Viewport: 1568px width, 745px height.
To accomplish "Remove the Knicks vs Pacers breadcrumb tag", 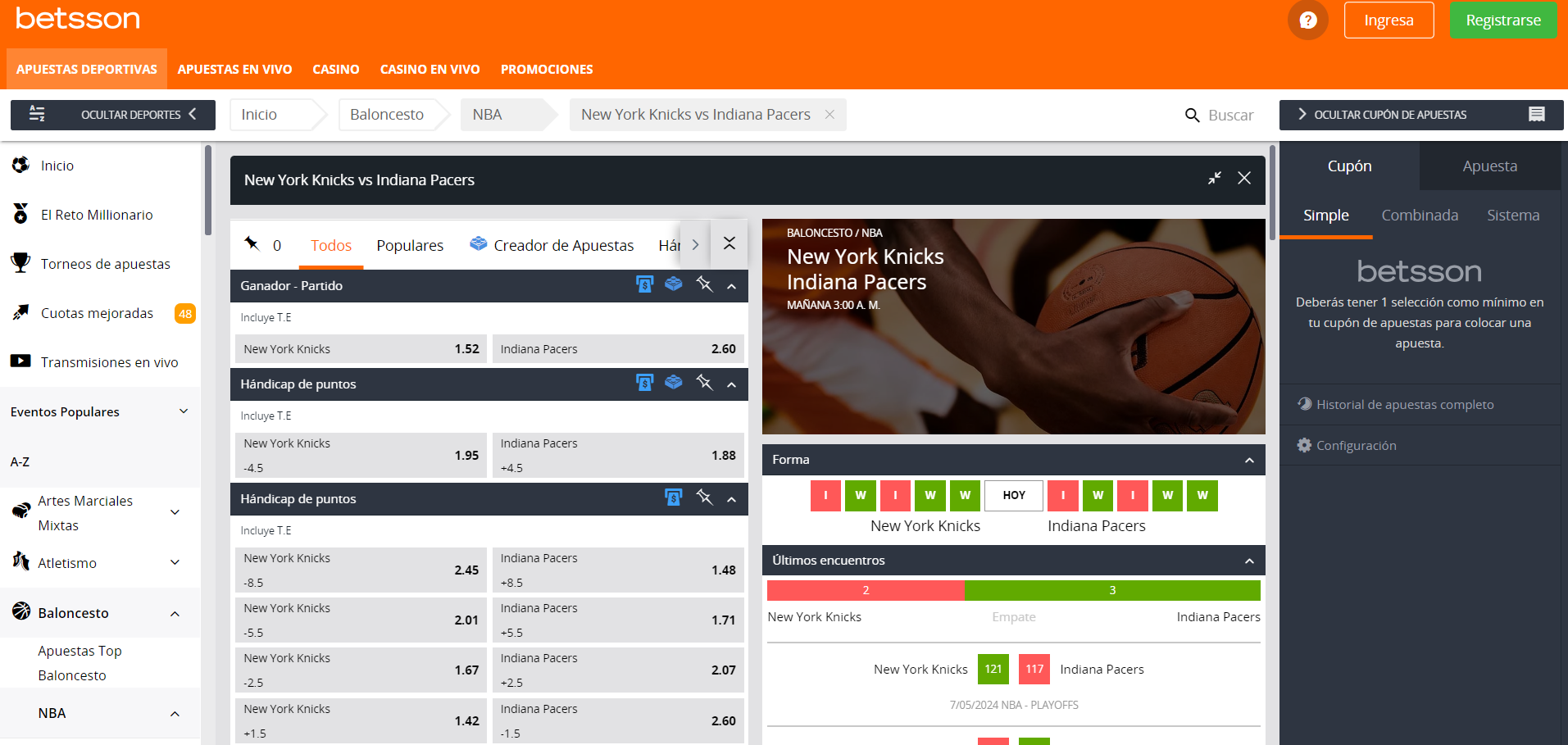I will click(829, 115).
